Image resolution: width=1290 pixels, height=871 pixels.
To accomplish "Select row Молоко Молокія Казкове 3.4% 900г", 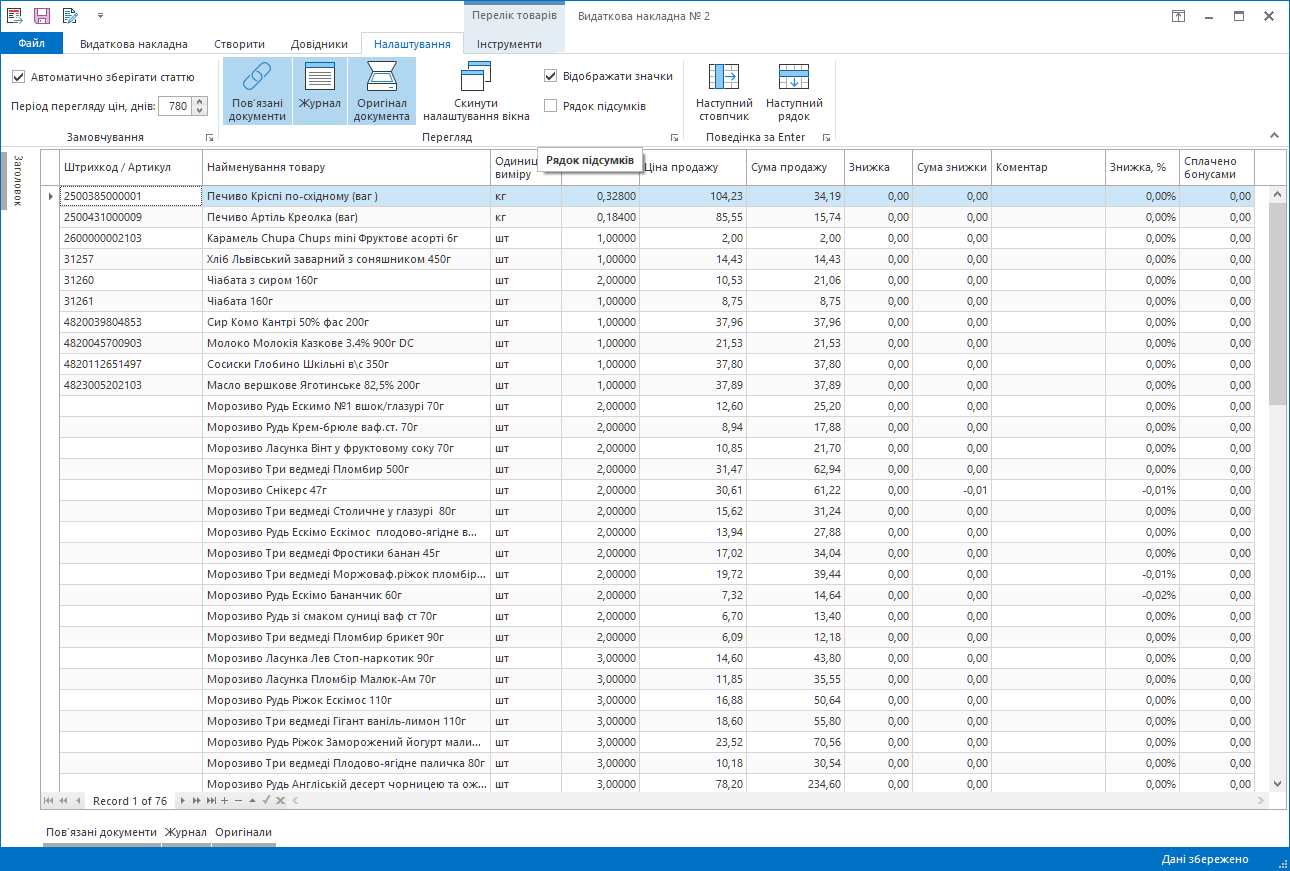I will coord(655,343).
